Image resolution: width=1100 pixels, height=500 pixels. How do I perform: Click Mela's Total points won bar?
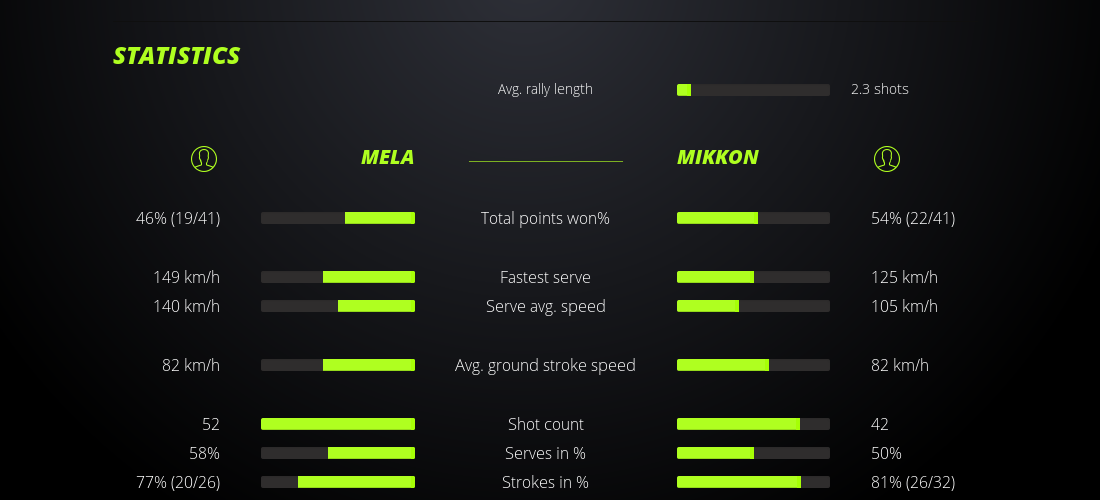(338, 218)
